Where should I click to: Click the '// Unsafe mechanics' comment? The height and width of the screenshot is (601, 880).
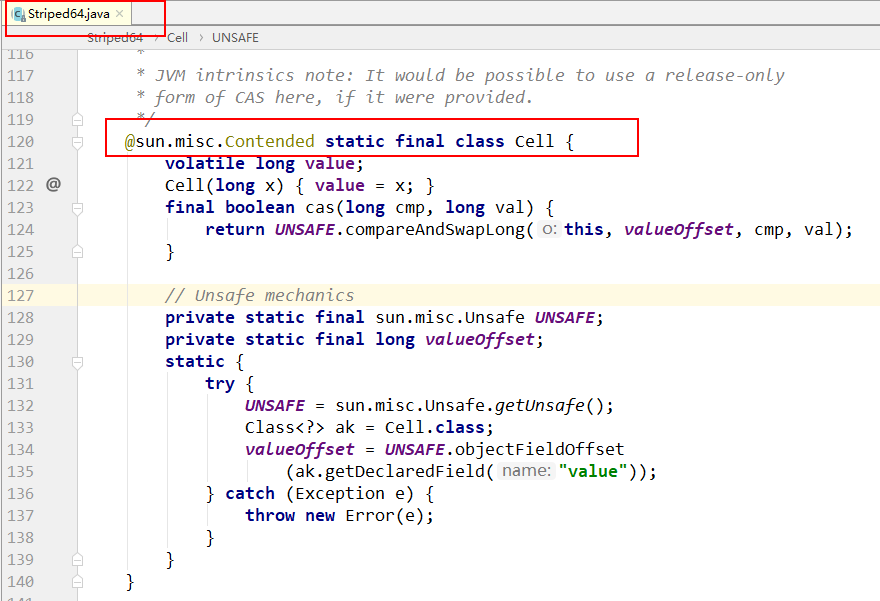pos(259,295)
